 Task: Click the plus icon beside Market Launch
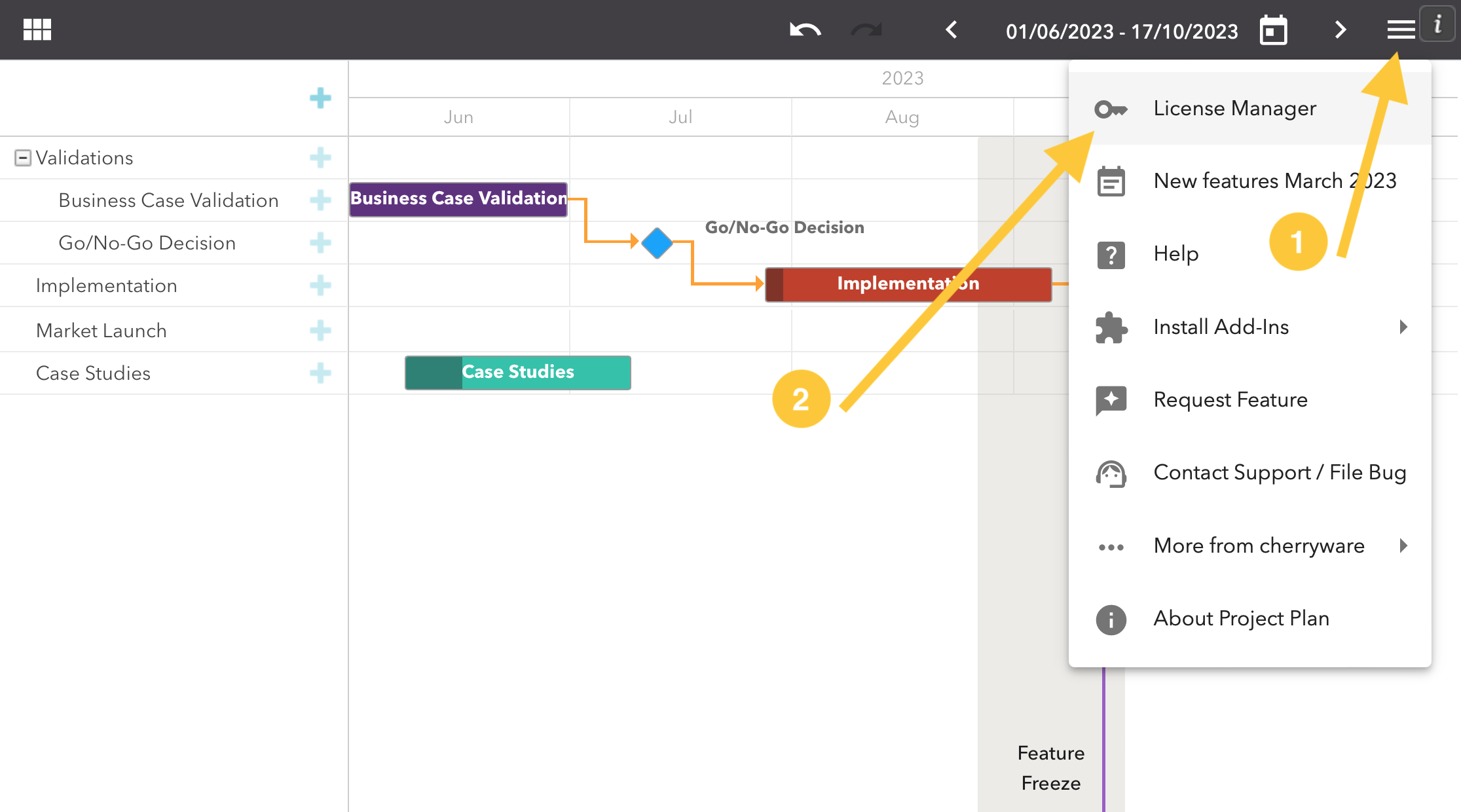(x=320, y=331)
